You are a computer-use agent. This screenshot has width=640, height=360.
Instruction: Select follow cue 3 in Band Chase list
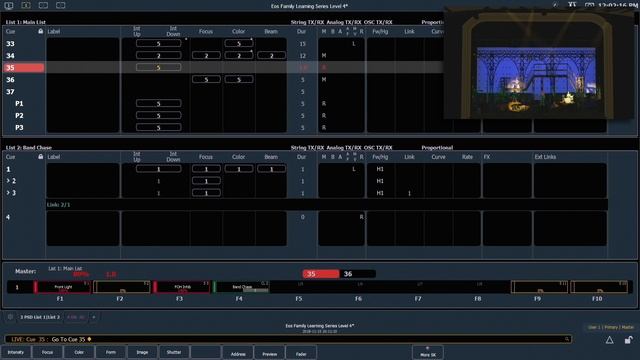(11, 193)
